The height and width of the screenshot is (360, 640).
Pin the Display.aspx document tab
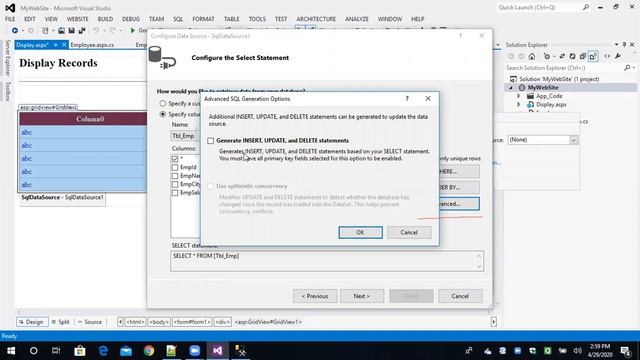pos(56,45)
